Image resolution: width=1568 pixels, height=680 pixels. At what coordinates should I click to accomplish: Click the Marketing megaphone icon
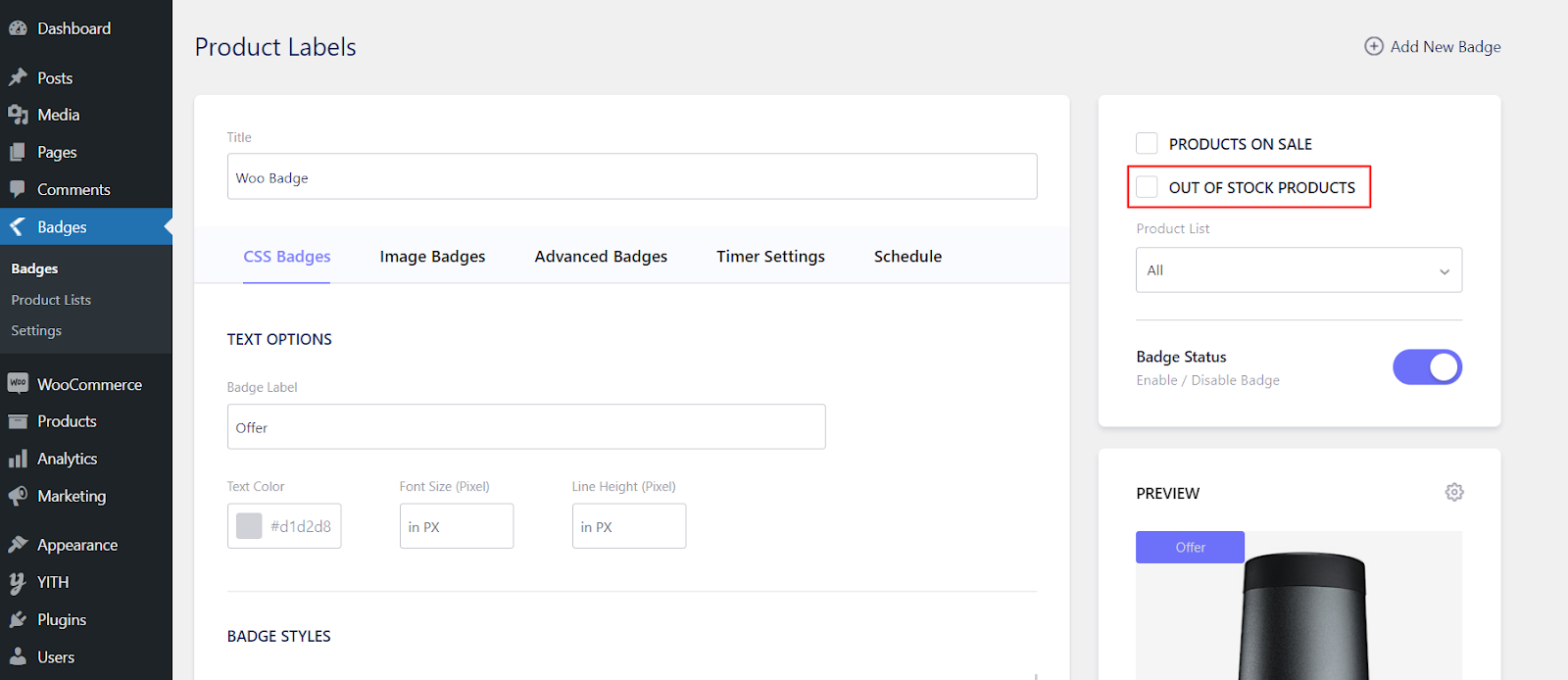point(18,496)
